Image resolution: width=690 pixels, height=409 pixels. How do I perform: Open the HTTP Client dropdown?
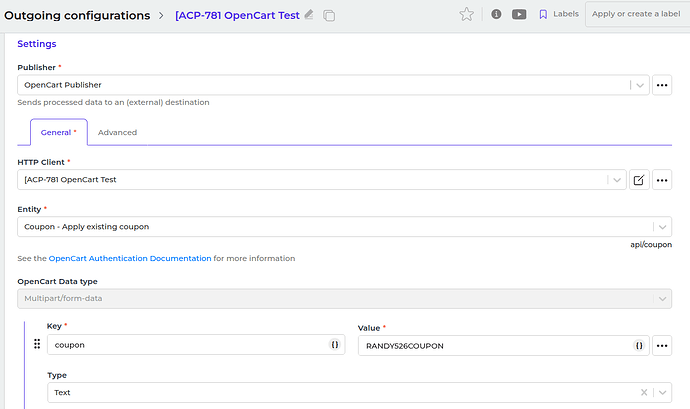(616, 180)
